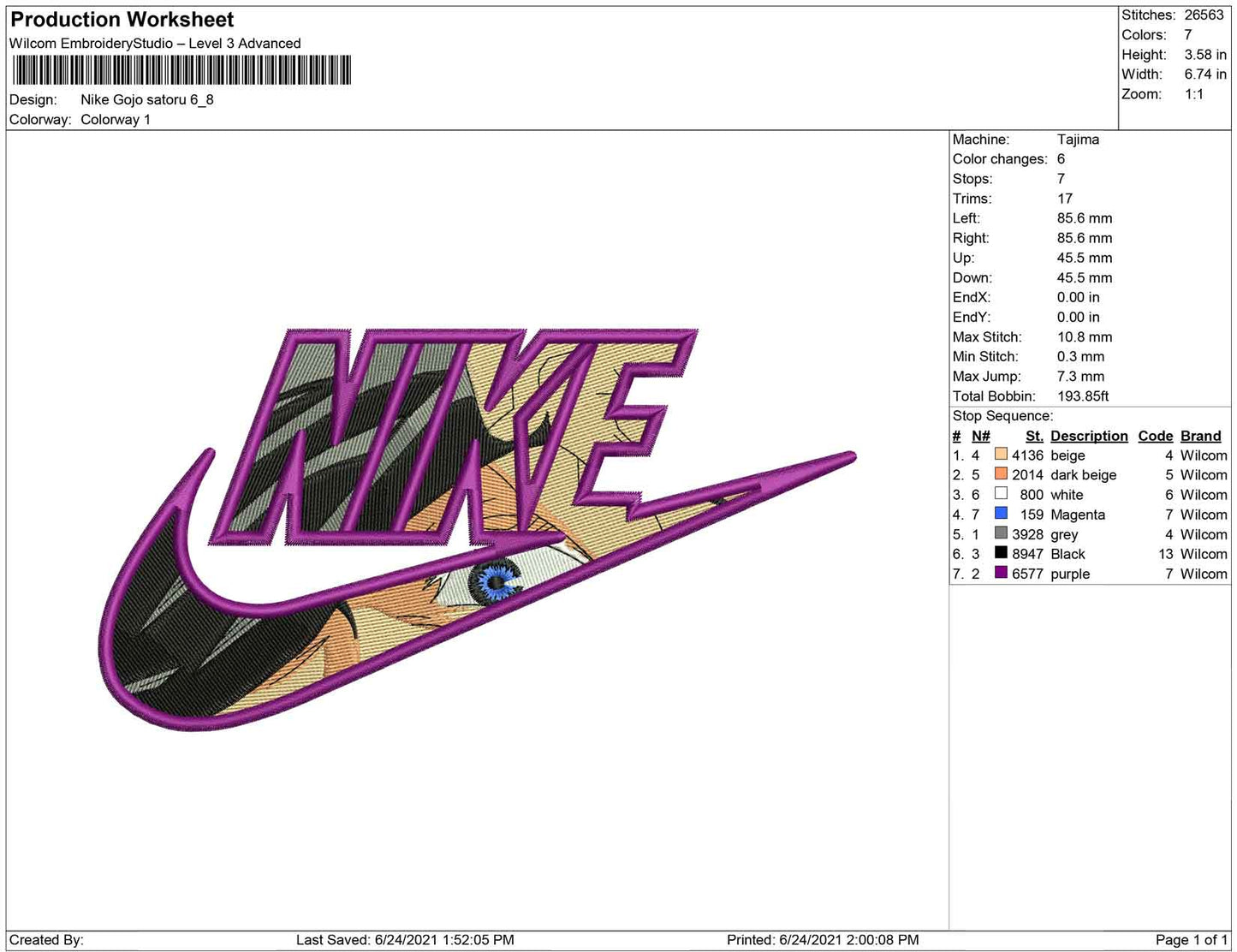Select the Machine value "Tajima"
This screenshot has width=1237, height=952.
[x=1078, y=139]
